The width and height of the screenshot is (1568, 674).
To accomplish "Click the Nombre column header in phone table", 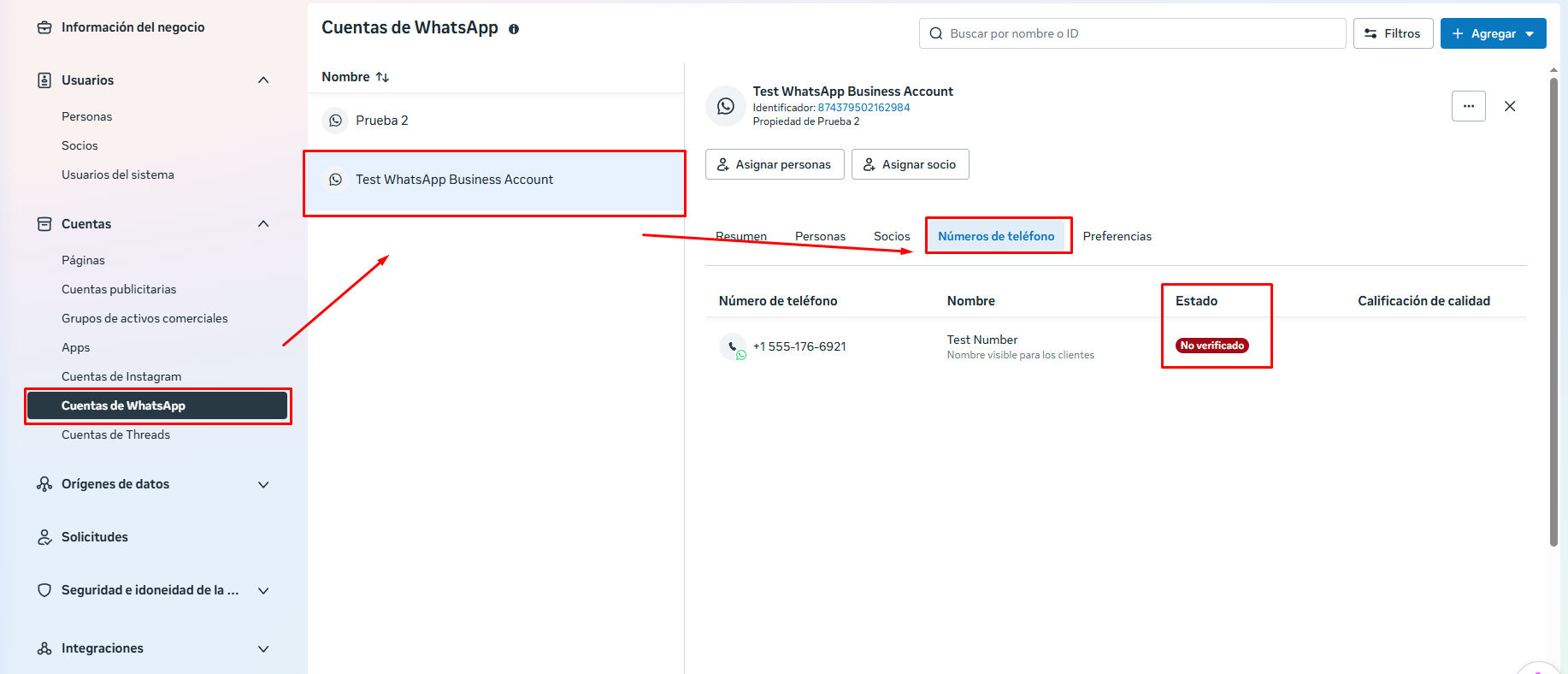I will (971, 301).
